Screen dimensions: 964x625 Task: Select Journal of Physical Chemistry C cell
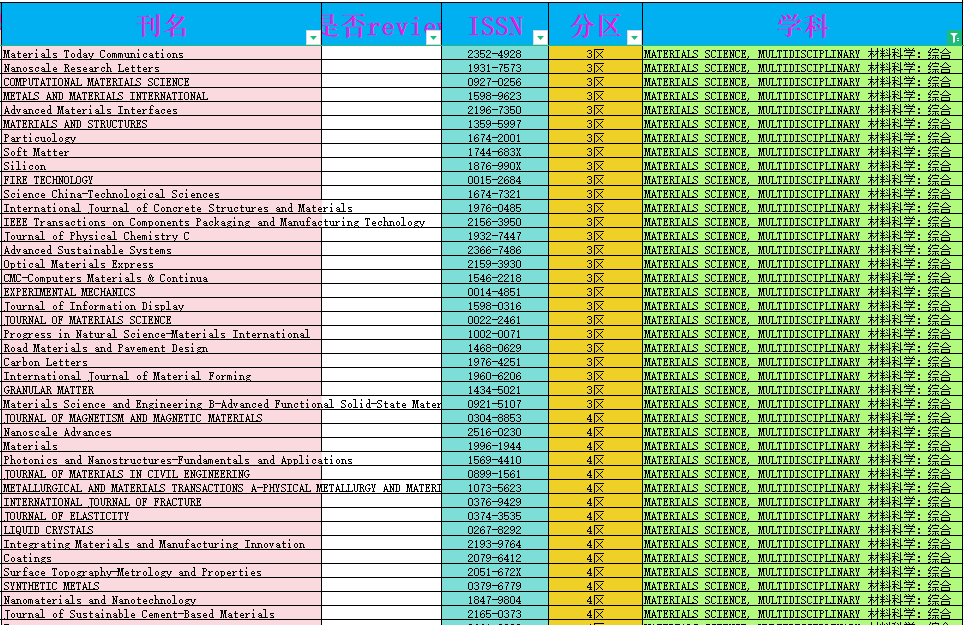tap(161, 236)
